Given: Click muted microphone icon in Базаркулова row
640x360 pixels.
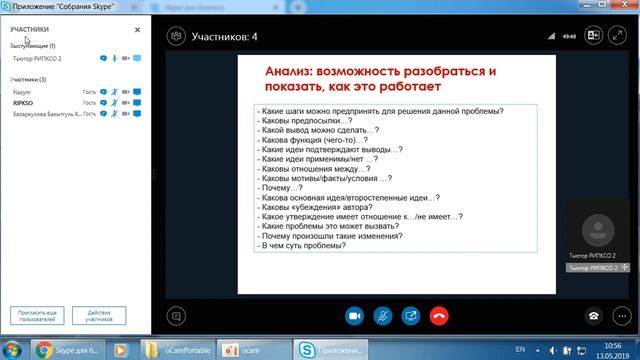Looking at the screenshot, I should pos(114,114).
